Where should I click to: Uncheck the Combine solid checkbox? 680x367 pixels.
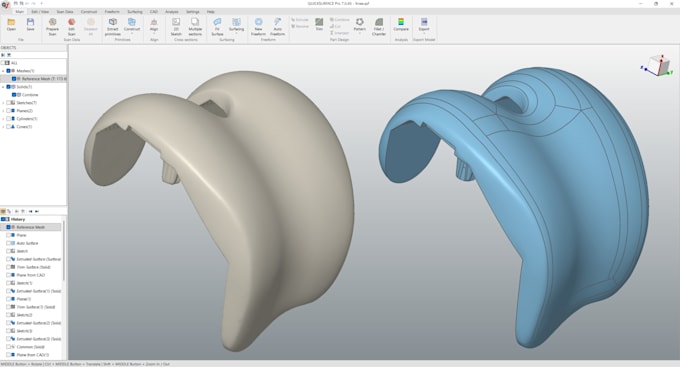click(x=14, y=95)
